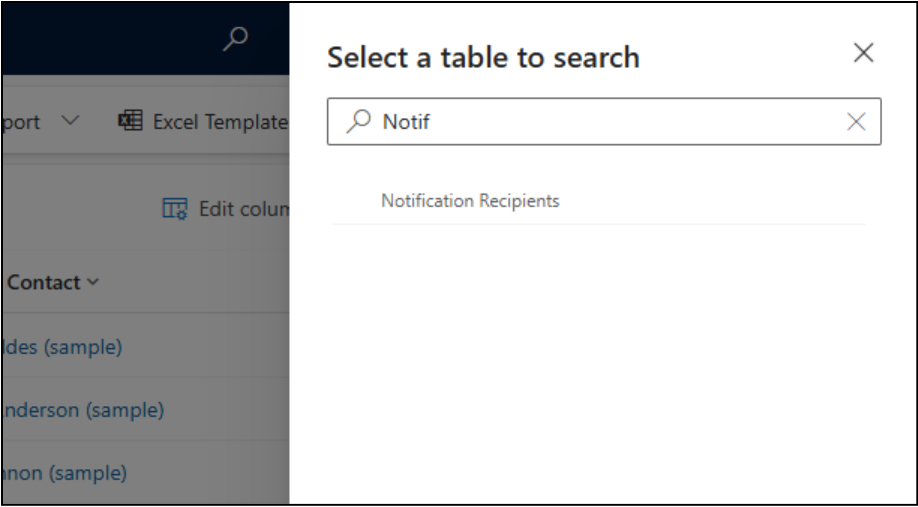The width and height of the screenshot is (918, 507).
Task: Click the partially hidden Export button
Action: coord(22,122)
